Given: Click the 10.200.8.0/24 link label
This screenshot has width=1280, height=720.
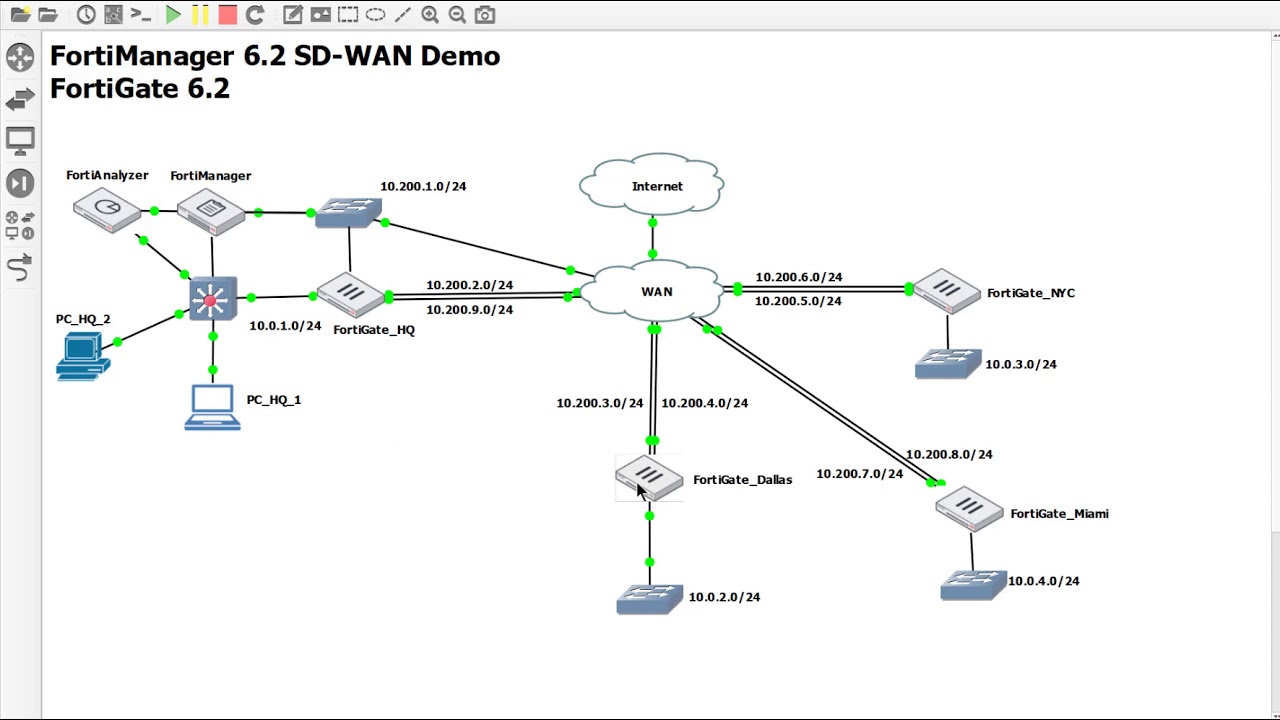Looking at the screenshot, I should click(x=949, y=454).
